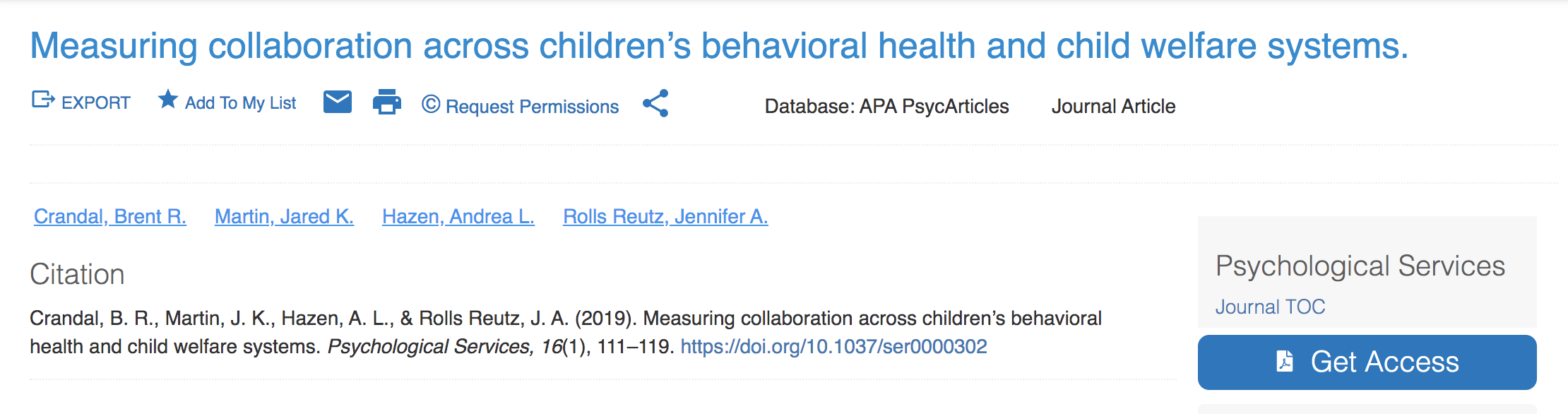Click the copyright symbol icon
Screen dimensions: 1568x414
pyautogui.click(x=431, y=105)
